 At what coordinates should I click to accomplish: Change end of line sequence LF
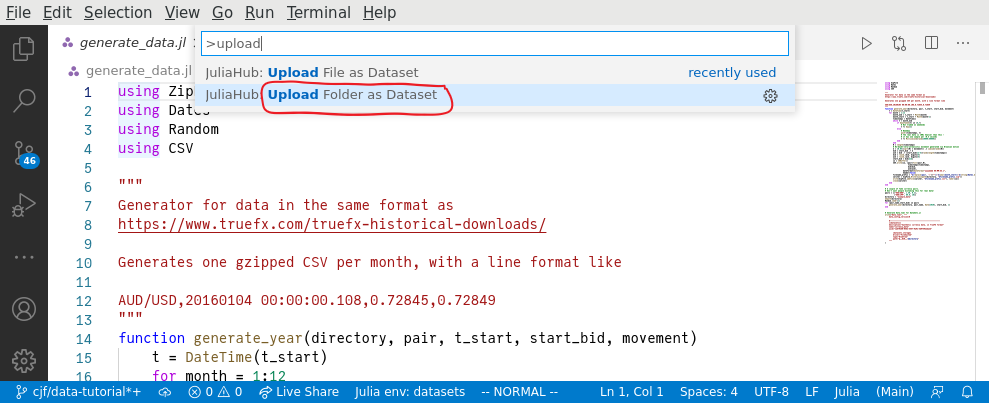tap(812, 392)
